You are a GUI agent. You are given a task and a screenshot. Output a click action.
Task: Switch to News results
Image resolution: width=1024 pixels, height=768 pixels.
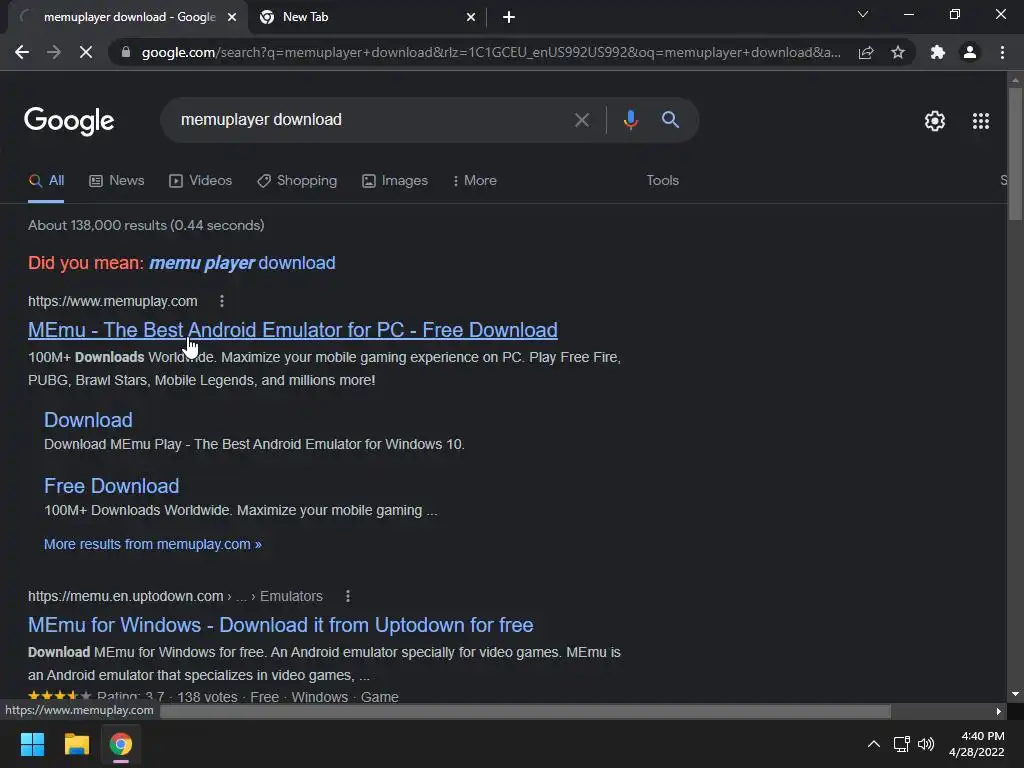coord(117,181)
